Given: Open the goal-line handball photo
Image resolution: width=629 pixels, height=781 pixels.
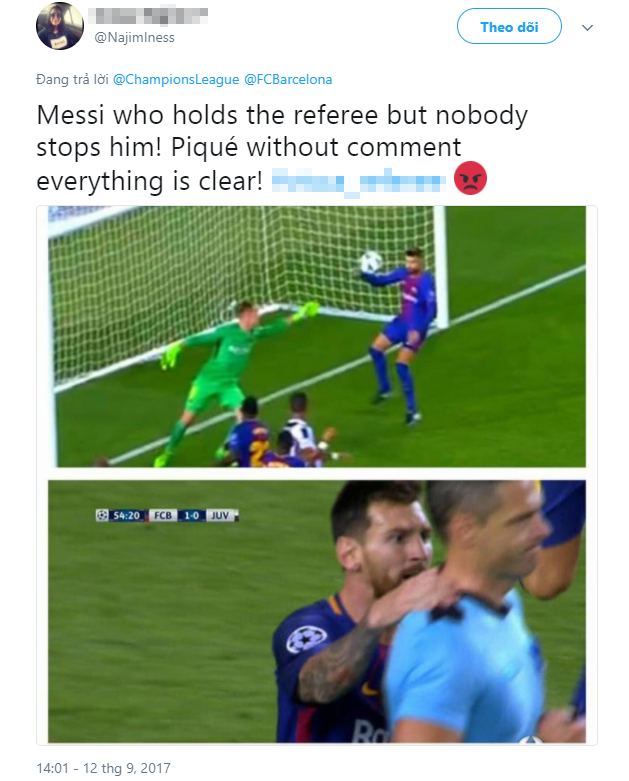Looking at the screenshot, I should (317, 337).
